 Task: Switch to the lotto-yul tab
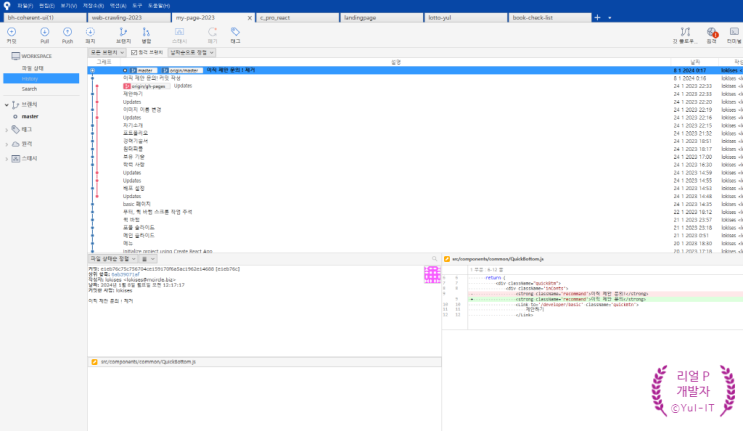pos(465,18)
